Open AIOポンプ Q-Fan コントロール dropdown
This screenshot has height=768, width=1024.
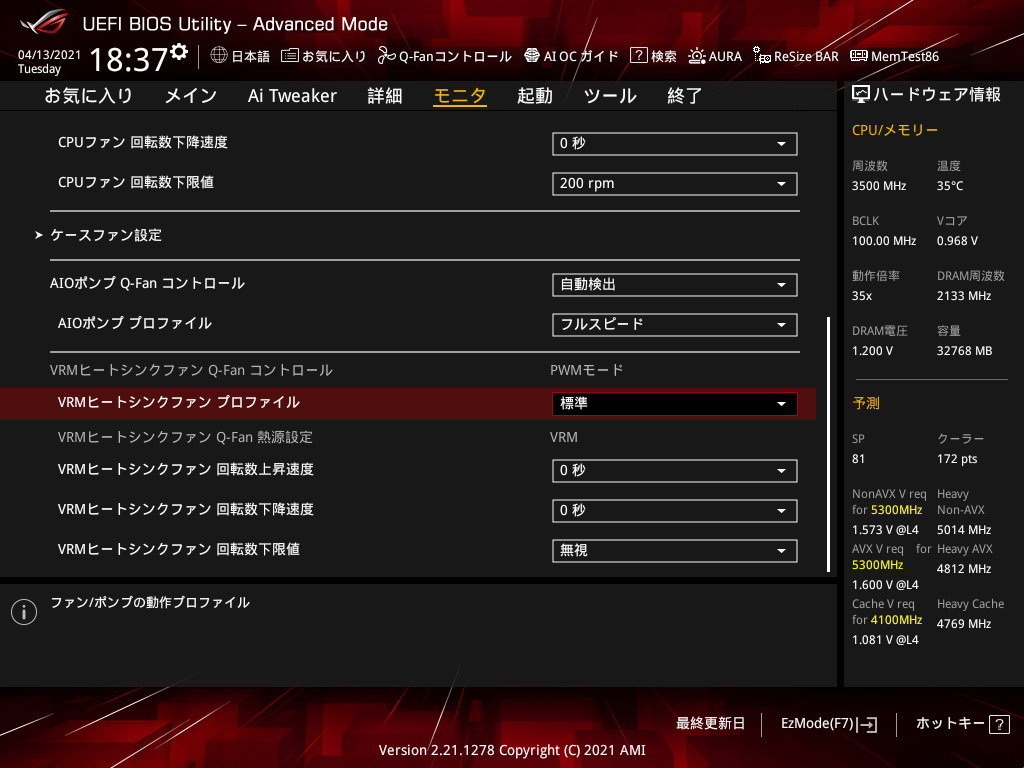[x=675, y=285]
